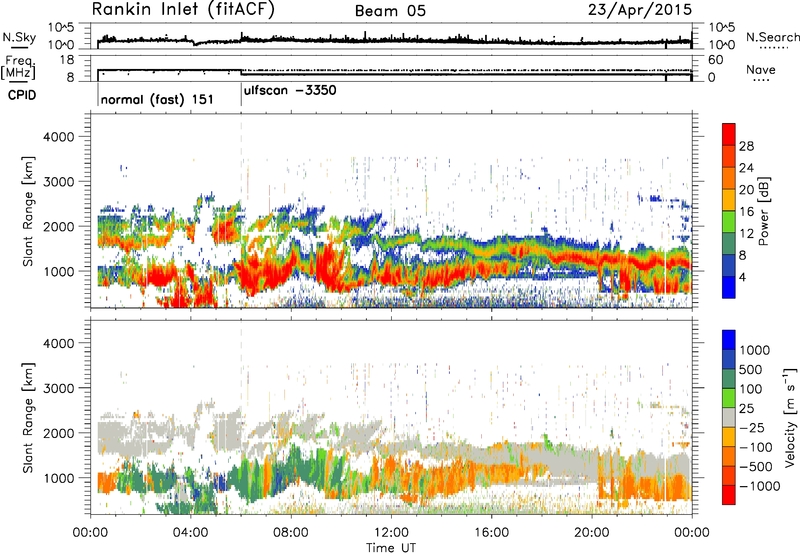The height and width of the screenshot is (554, 800).
Task: Click the power panel 'Slant Range [km]' label
Action: [28, 211]
